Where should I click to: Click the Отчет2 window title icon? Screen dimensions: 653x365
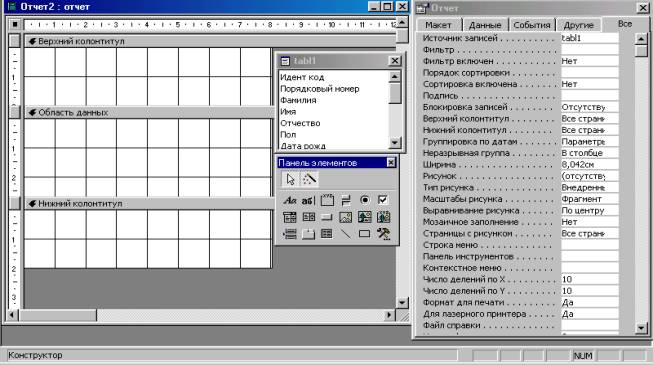pos(12,7)
